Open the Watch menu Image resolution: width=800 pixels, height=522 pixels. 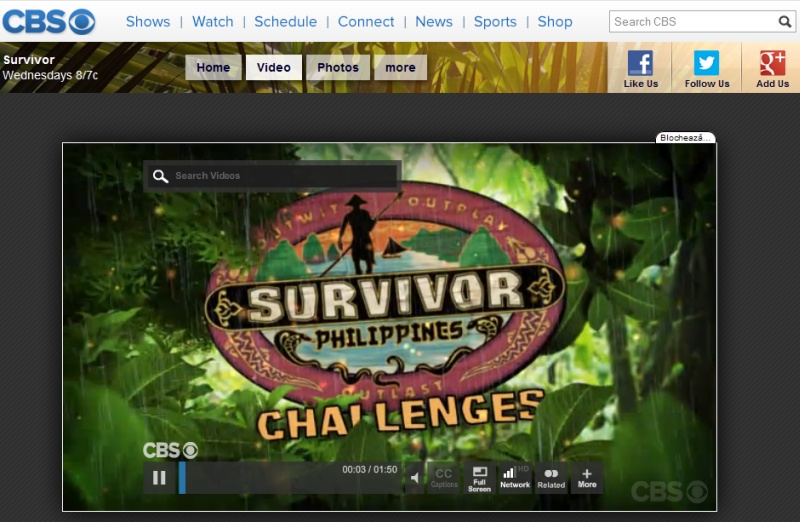213,21
